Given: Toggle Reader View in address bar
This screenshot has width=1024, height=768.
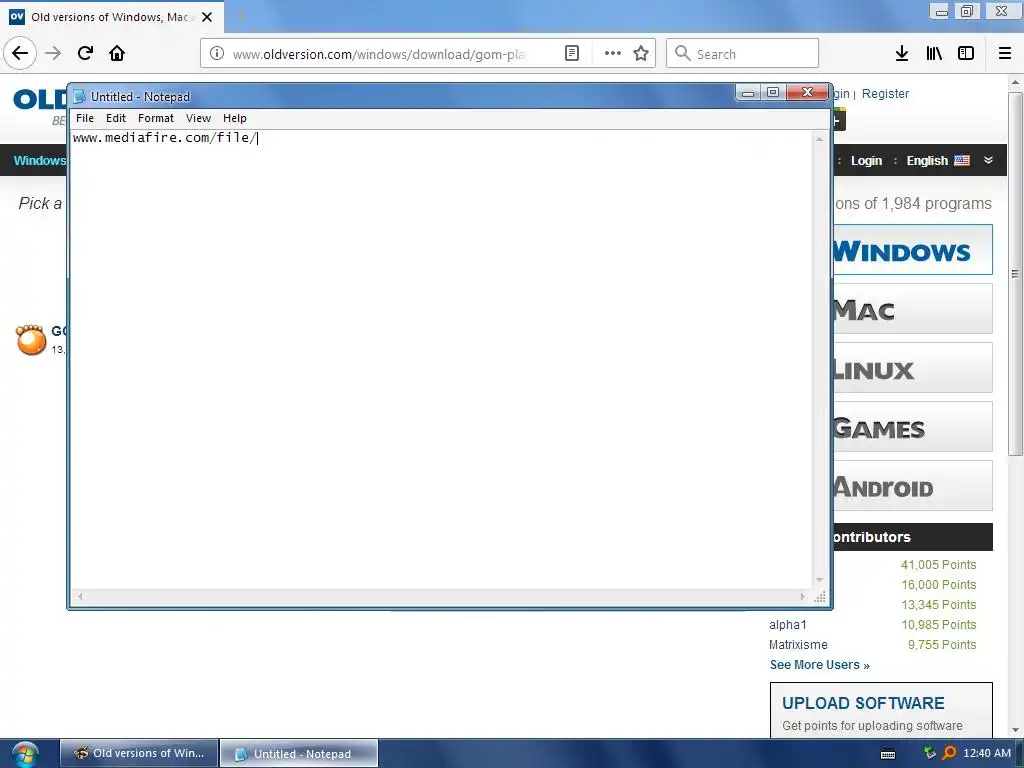Looking at the screenshot, I should pyautogui.click(x=571, y=54).
